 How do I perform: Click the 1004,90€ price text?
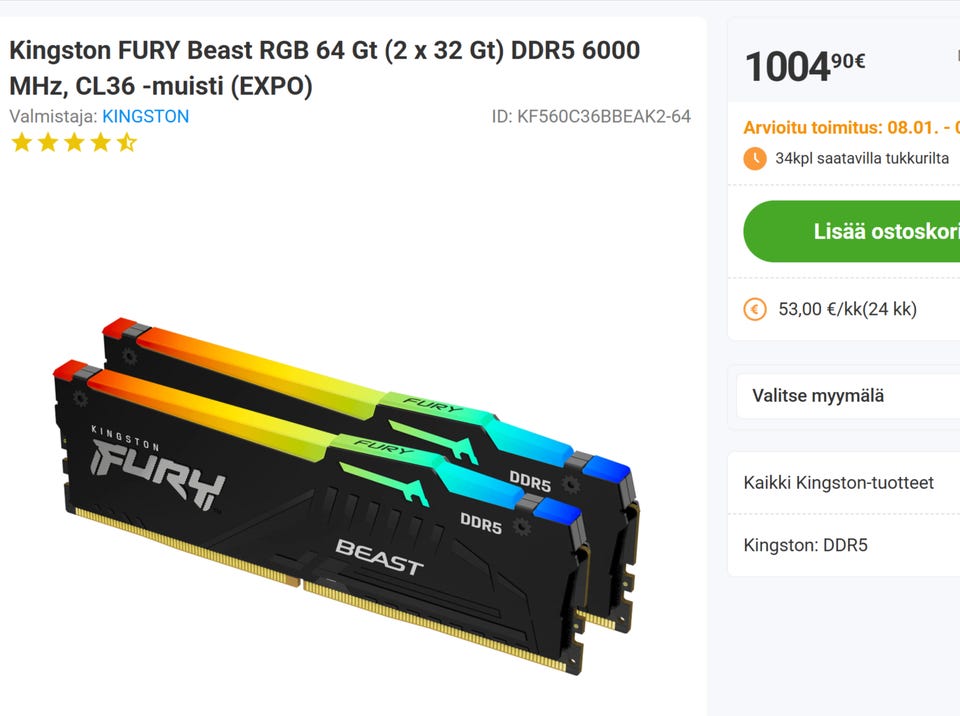(x=805, y=66)
